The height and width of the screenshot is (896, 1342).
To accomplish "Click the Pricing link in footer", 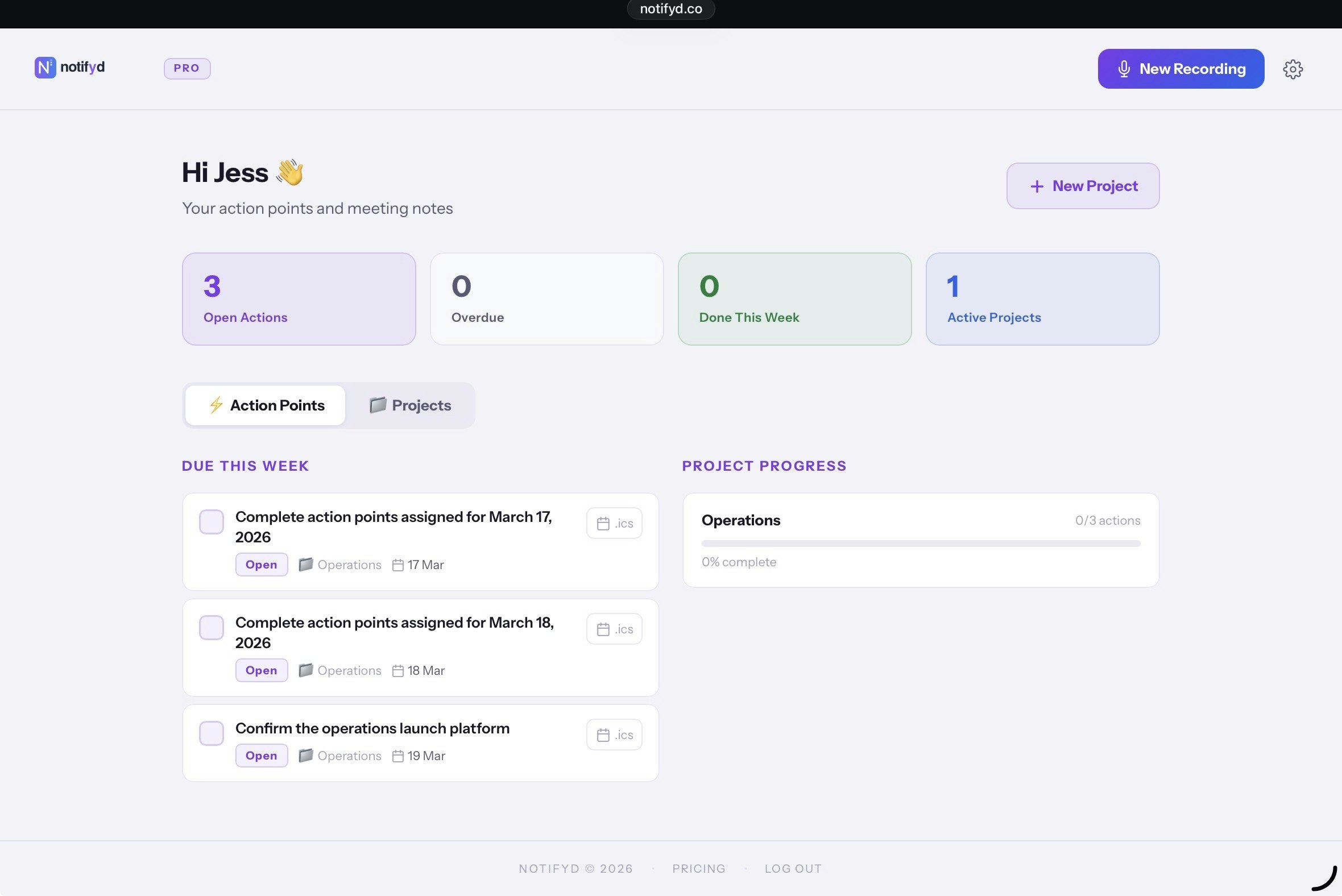I will pyautogui.click(x=698, y=868).
